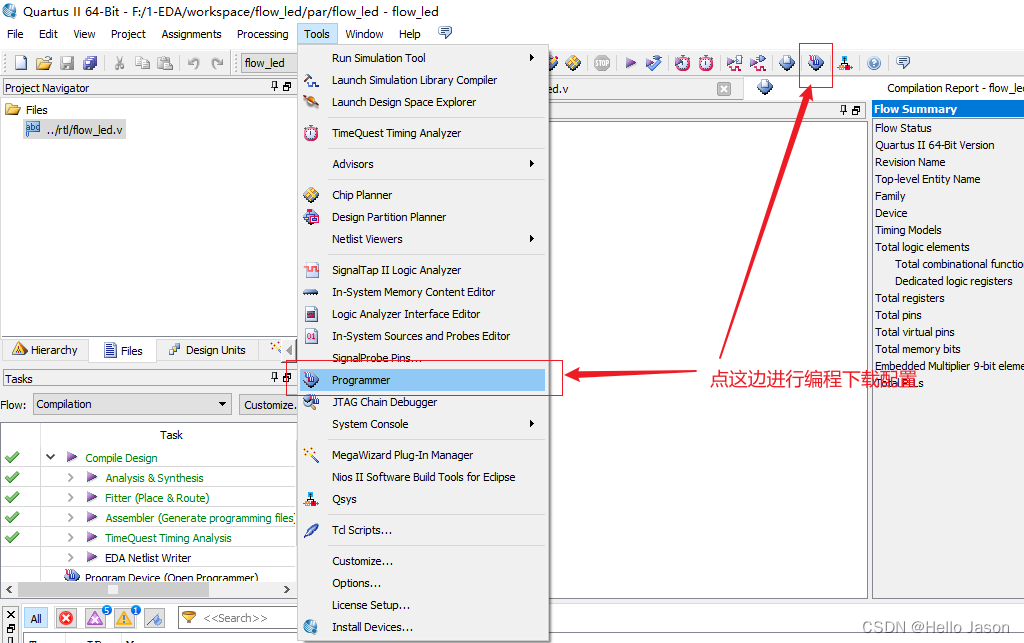This screenshot has height=643, width=1024.
Task: Toggle the error messages filter
Action: pyautogui.click(x=66, y=618)
